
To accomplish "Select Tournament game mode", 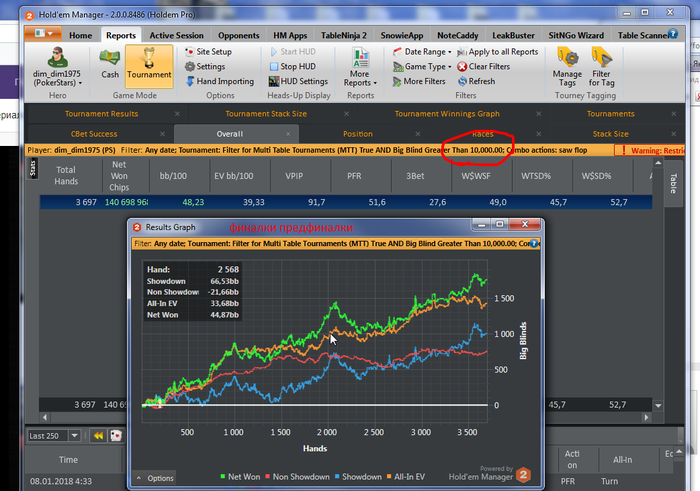I will tap(149, 66).
